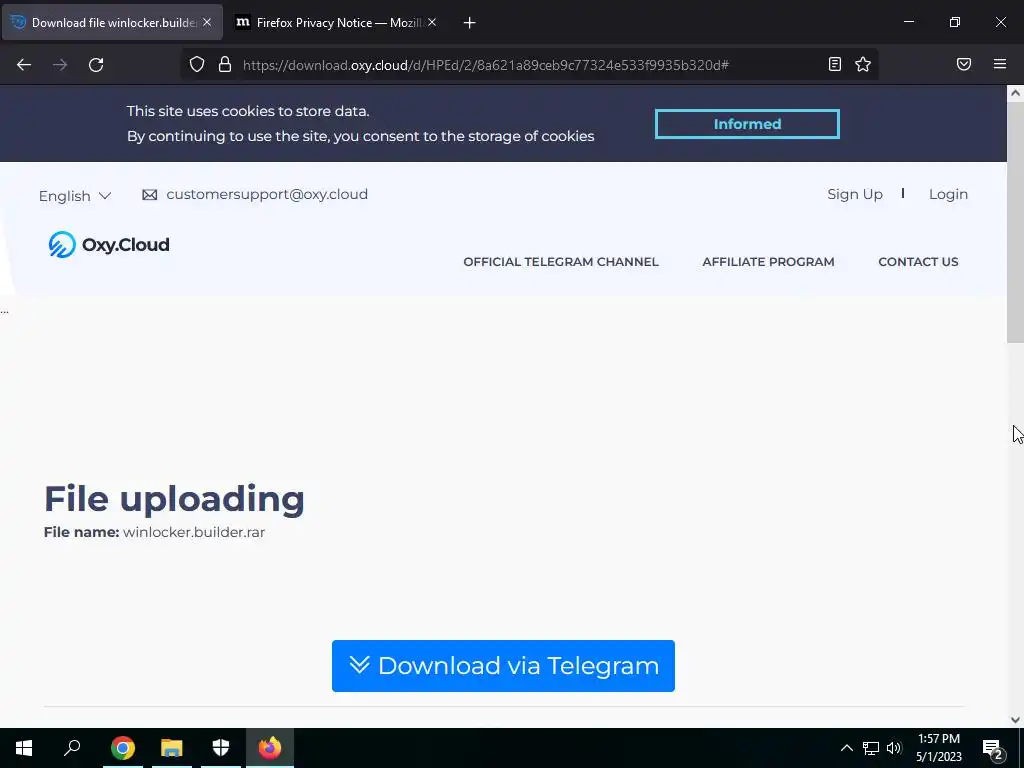Select the Download file winlocker.builder tab
1024x768 pixels.
point(112,23)
